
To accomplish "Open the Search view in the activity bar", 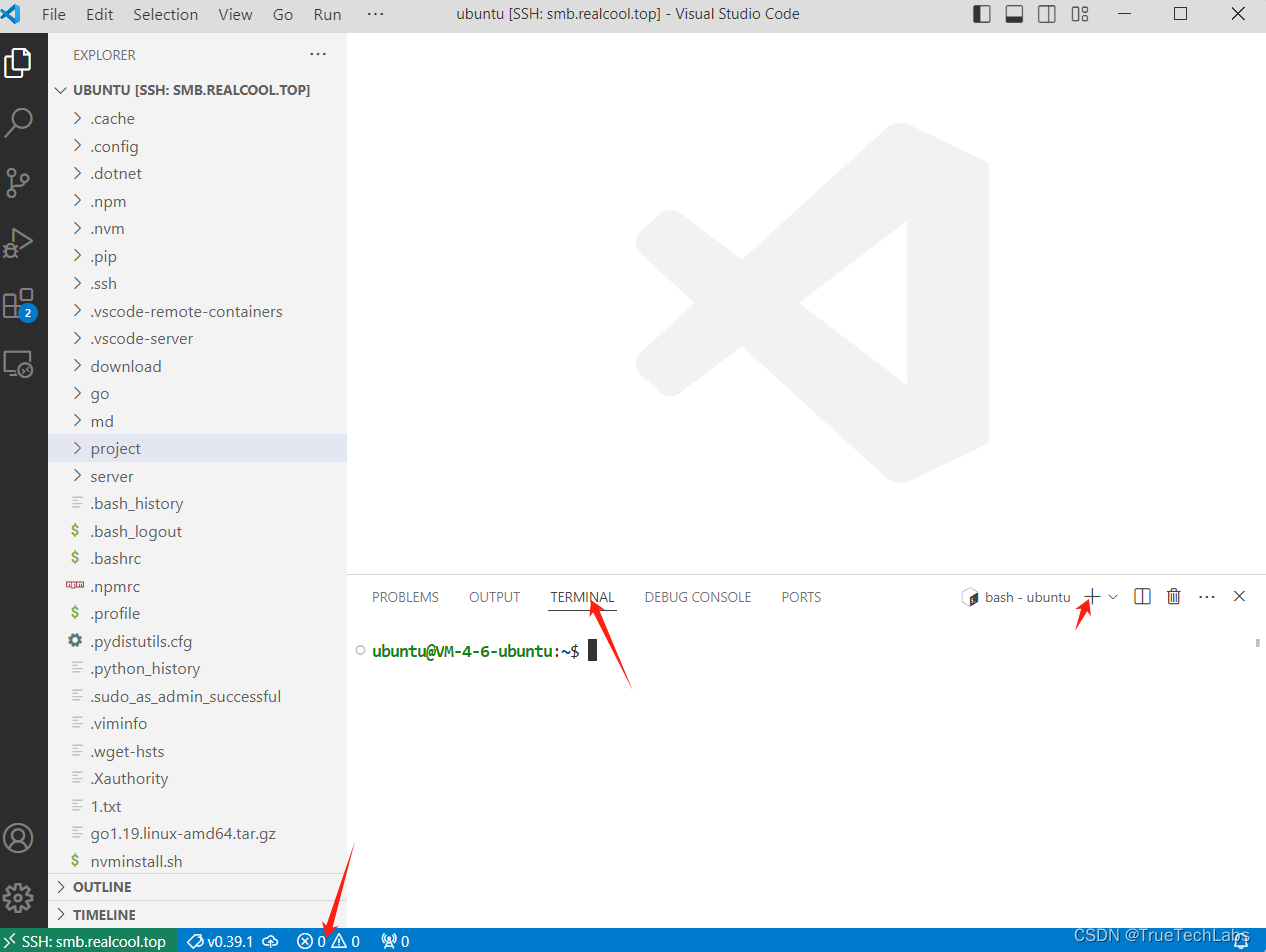I will (x=18, y=123).
